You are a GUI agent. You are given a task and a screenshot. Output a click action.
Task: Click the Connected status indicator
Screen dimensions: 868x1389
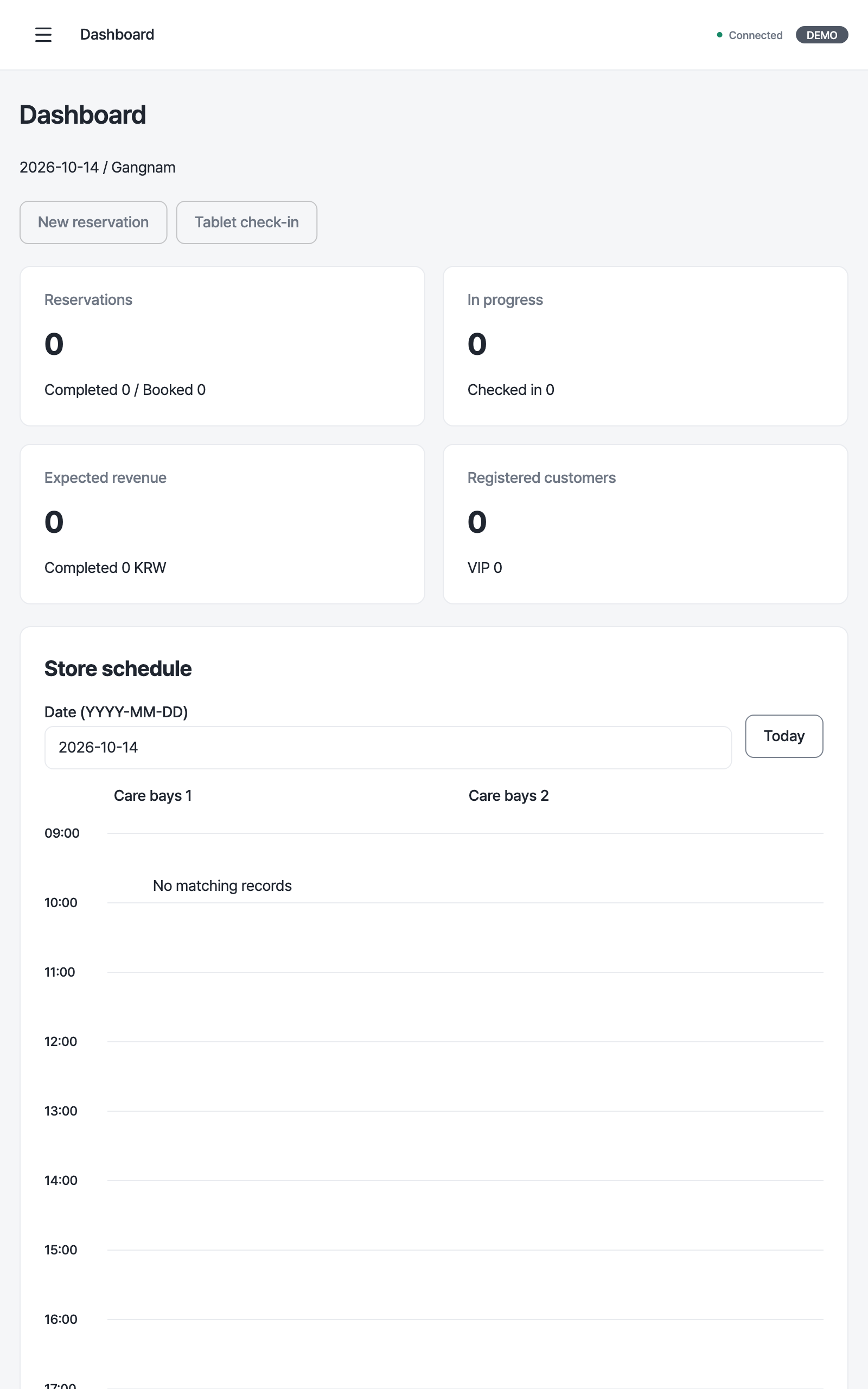[x=749, y=35]
